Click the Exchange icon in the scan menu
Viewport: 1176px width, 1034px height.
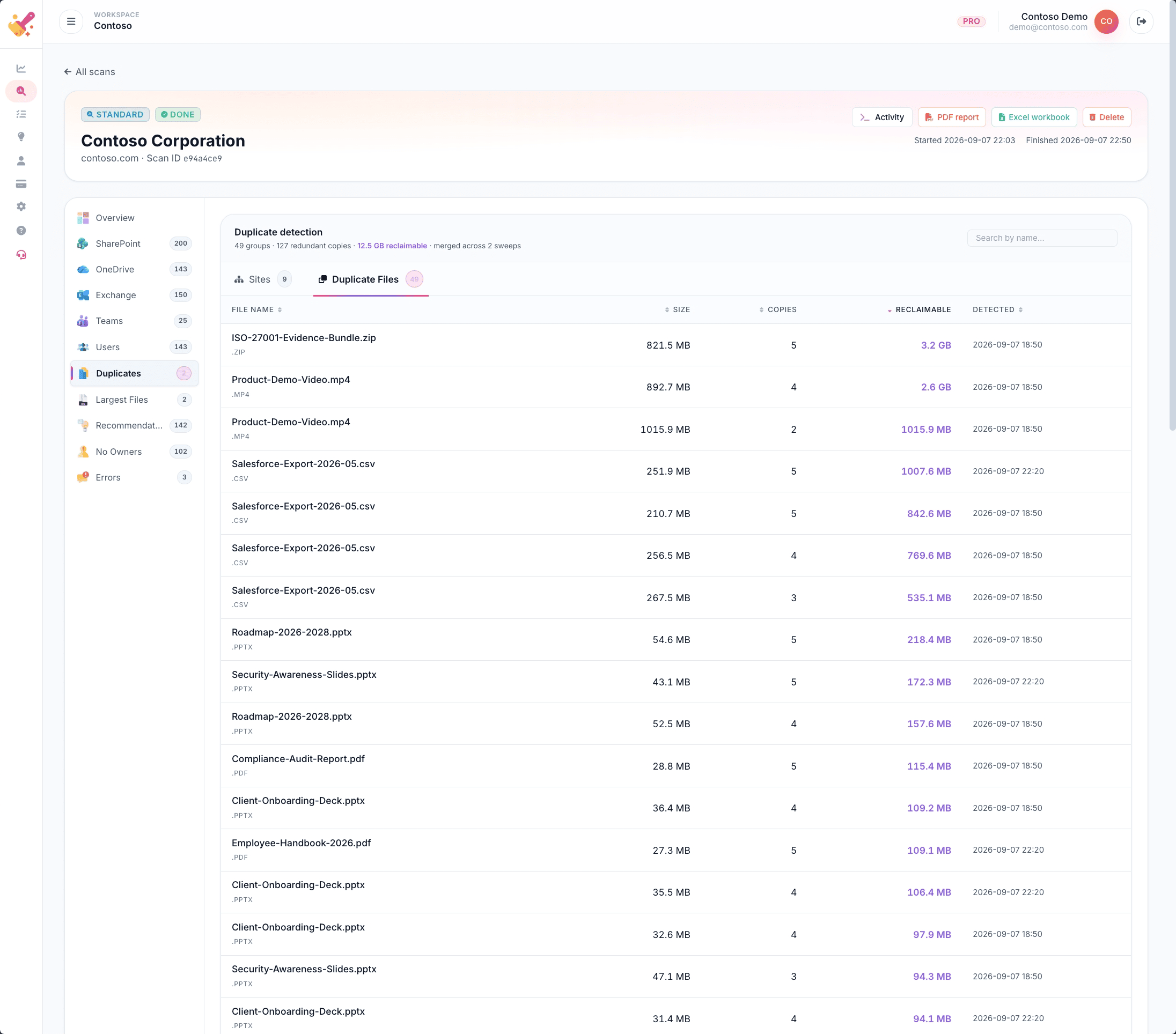(x=83, y=295)
